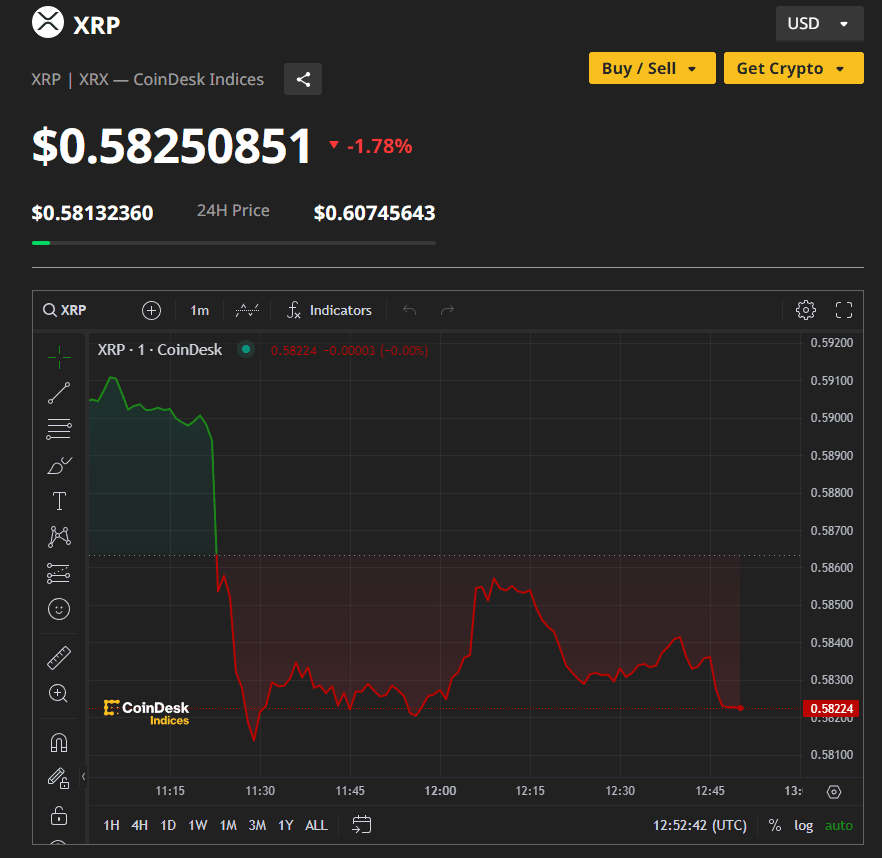Image resolution: width=882 pixels, height=858 pixels.
Task: Select the ruler measure tool
Action: point(59,658)
